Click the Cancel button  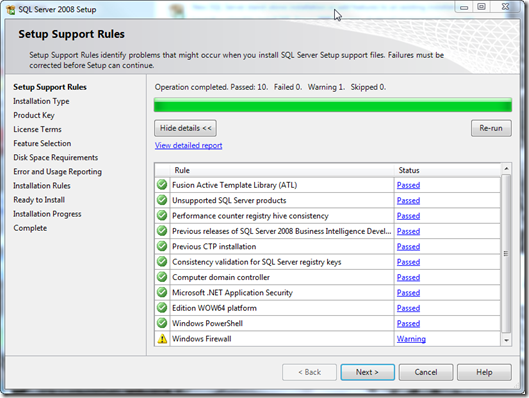(426, 372)
